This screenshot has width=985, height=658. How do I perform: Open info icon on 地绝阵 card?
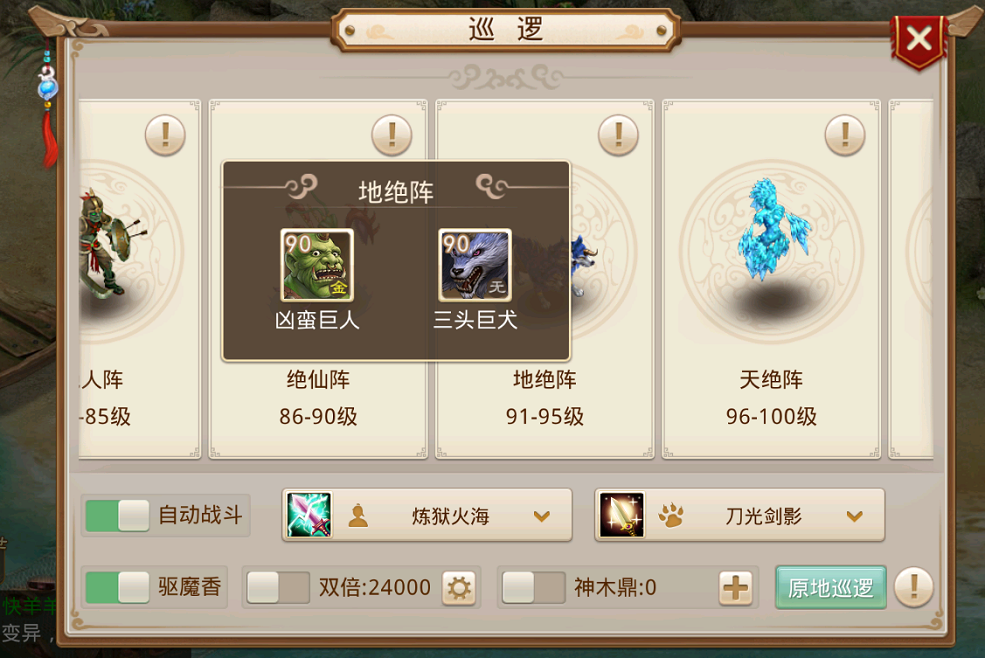click(618, 134)
